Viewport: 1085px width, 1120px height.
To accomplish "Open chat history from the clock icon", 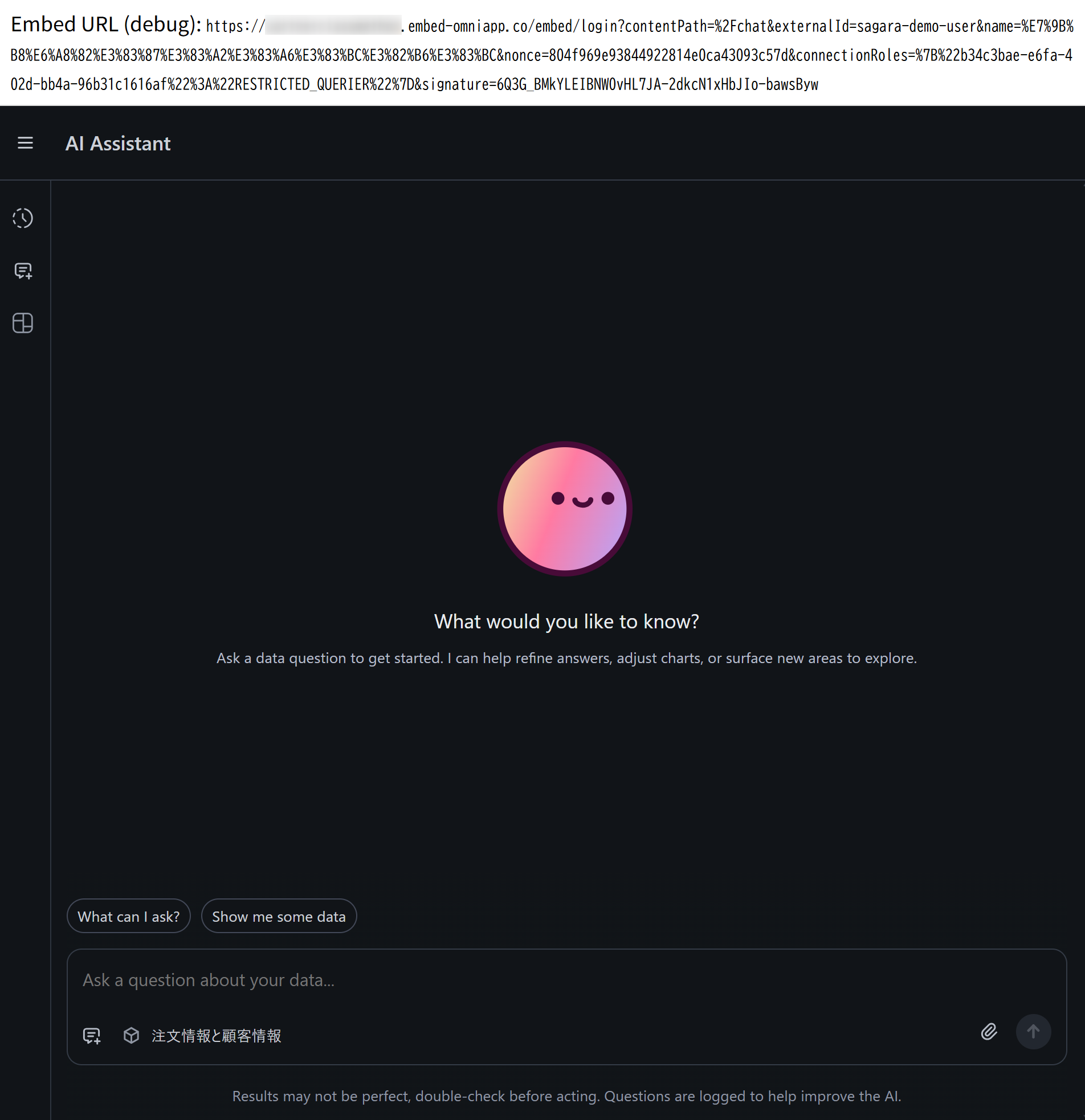I will click(23, 218).
